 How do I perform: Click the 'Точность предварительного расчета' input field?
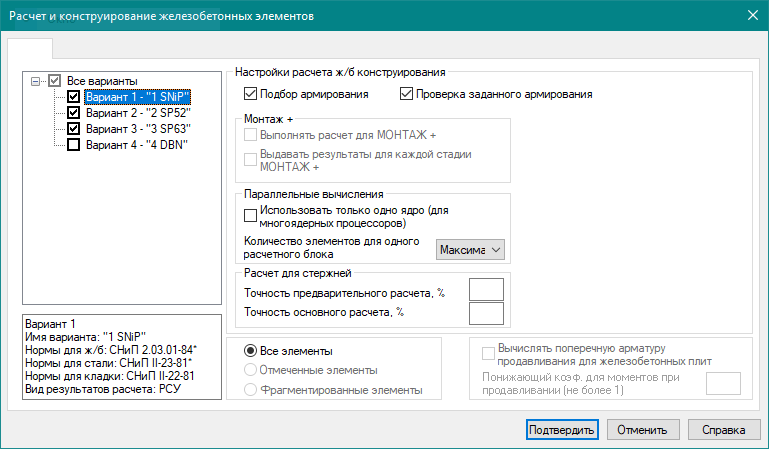[x=485, y=290]
